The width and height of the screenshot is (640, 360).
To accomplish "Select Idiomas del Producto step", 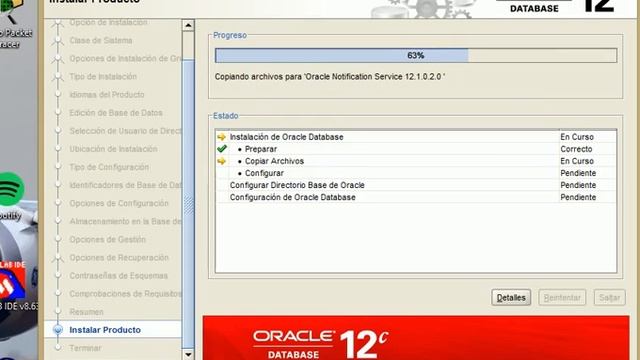I will pos(107,95).
